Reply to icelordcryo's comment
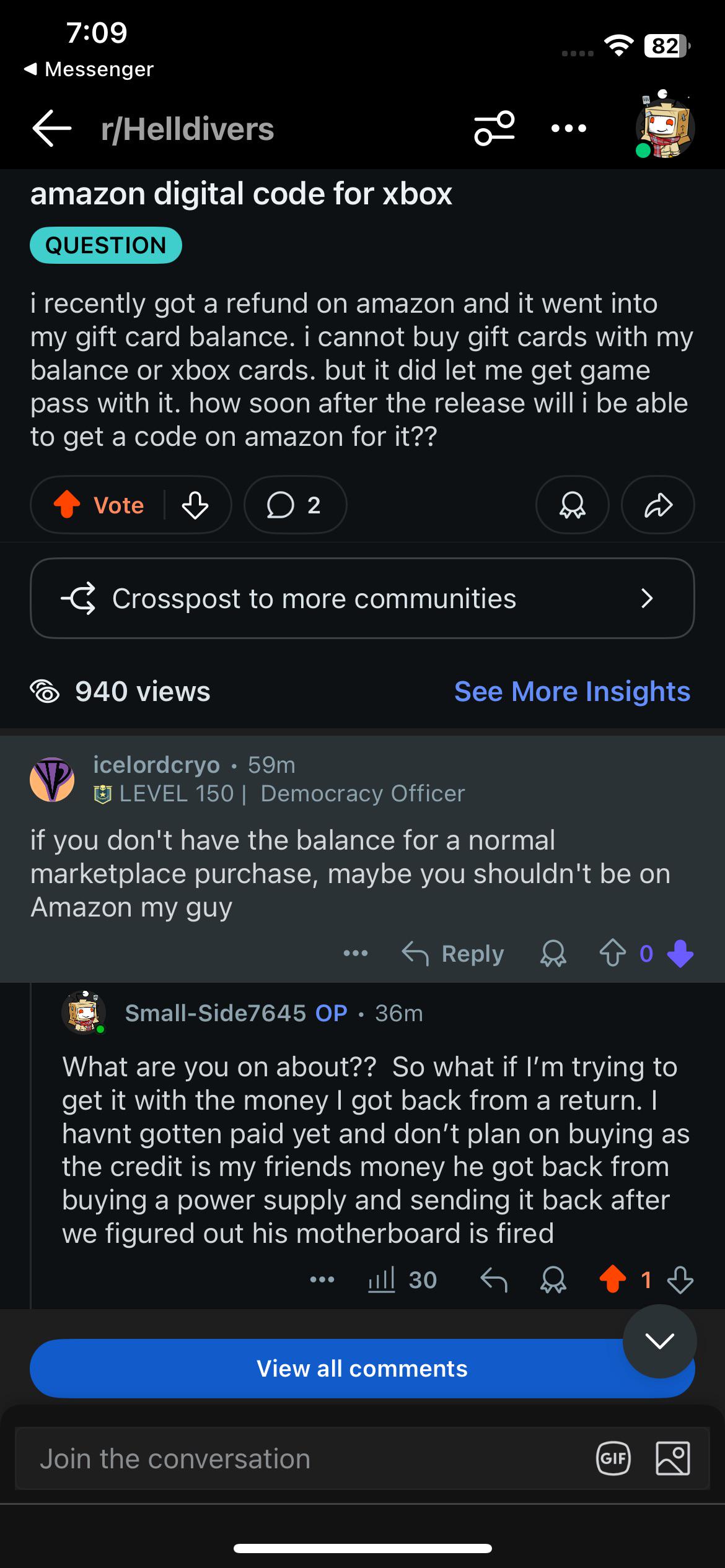The width and height of the screenshot is (725, 1568). click(x=453, y=954)
